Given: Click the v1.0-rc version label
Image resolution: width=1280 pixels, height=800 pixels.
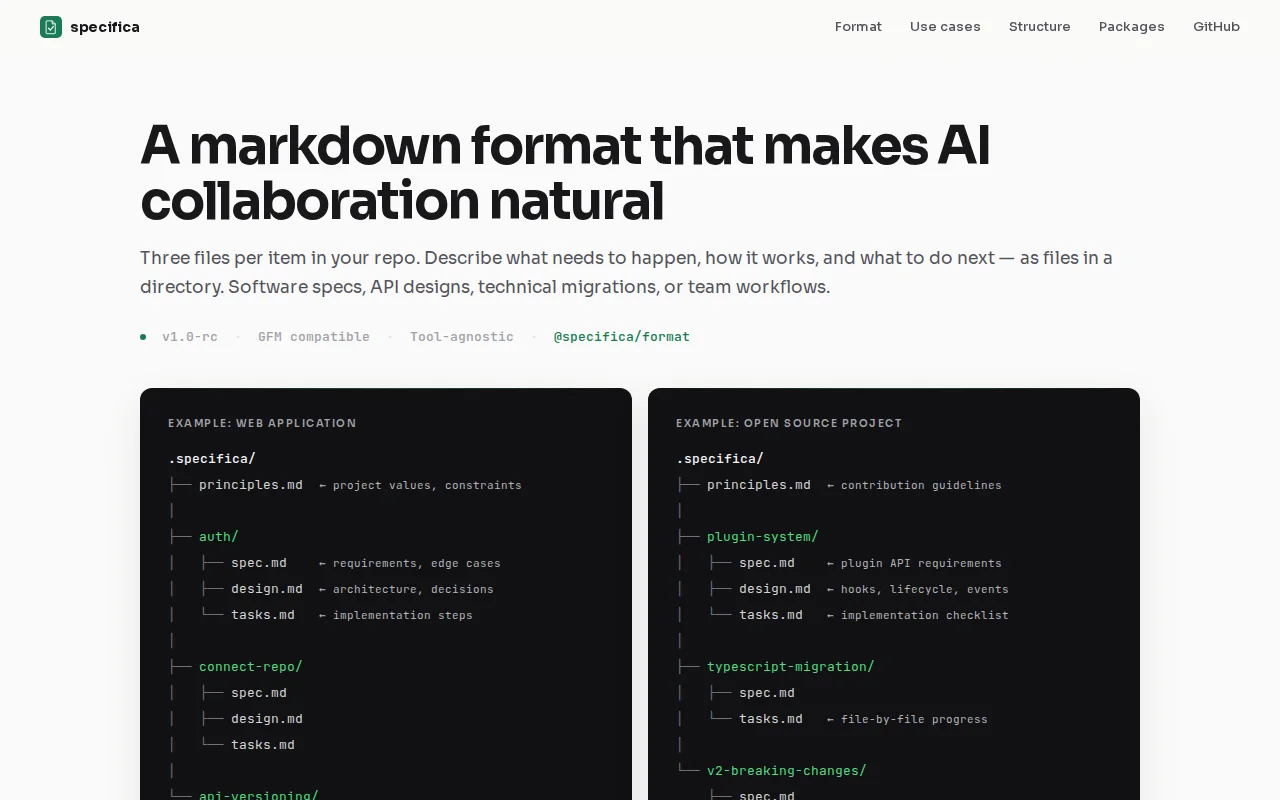Looking at the screenshot, I should pos(190,337).
